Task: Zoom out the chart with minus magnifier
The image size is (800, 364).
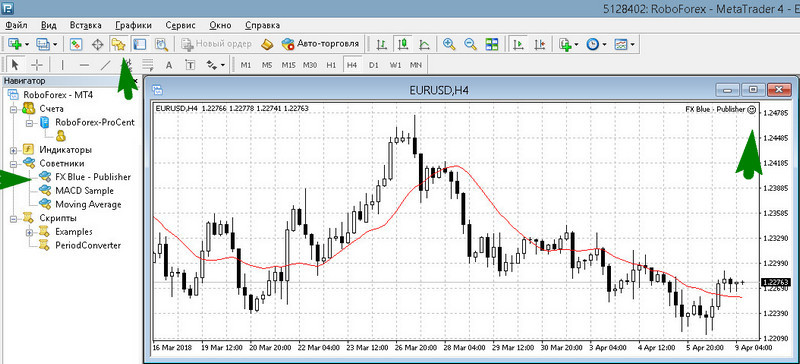Action: point(470,44)
